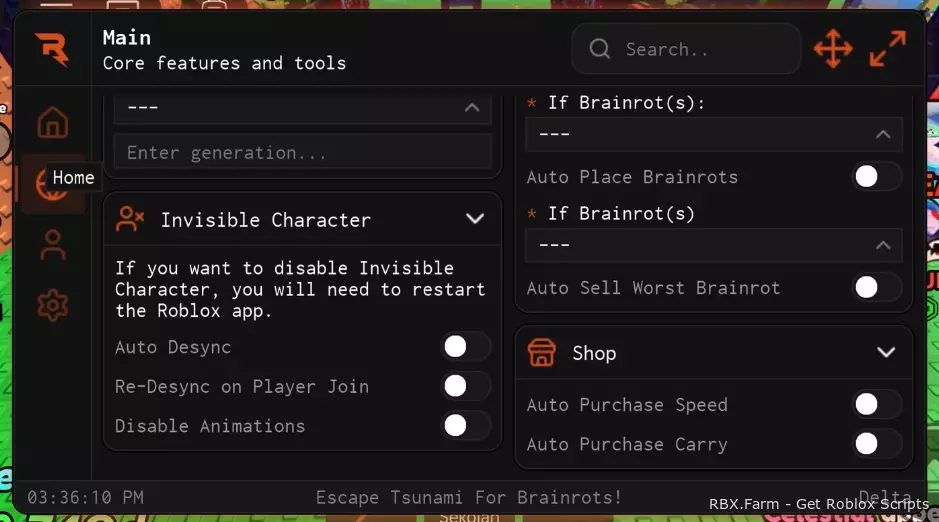This screenshot has height=522, width=939.
Task: Click the expand fullscreen arrows icon
Action: [x=888, y=49]
